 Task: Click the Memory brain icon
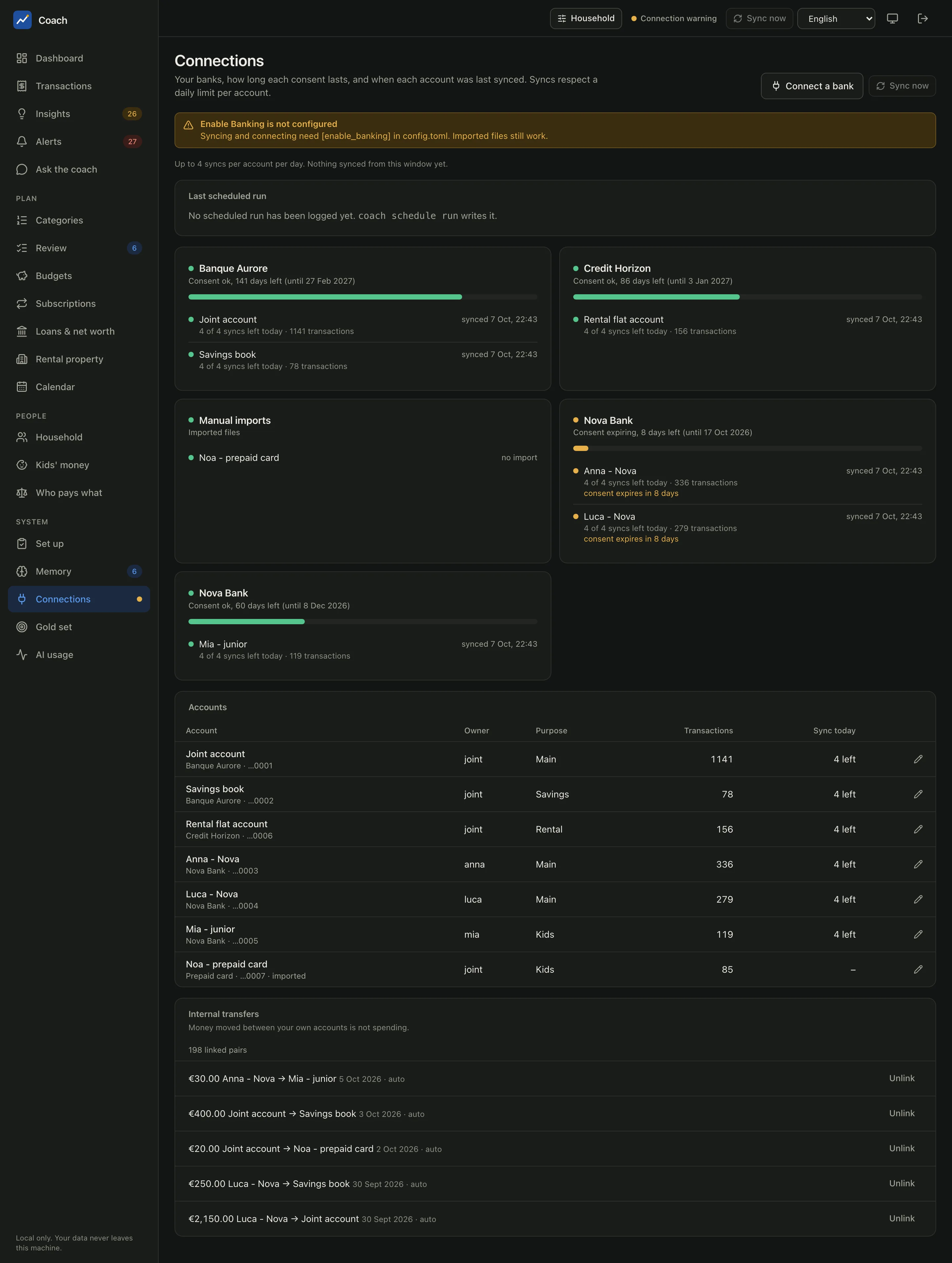pyautogui.click(x=22, y=572)
